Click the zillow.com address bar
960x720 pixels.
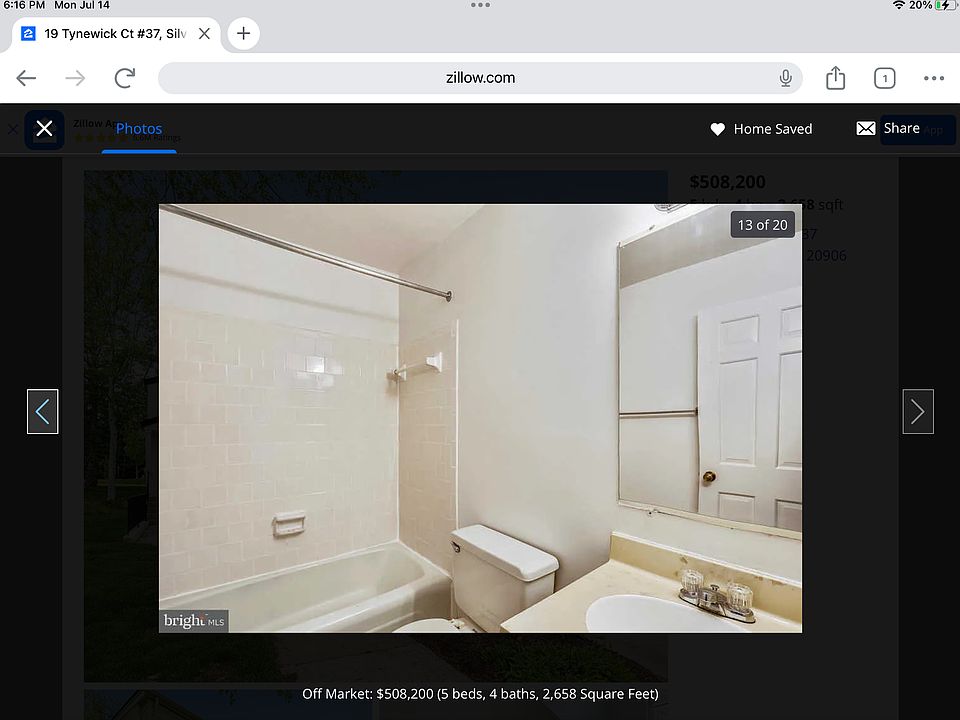coord(480,78)
